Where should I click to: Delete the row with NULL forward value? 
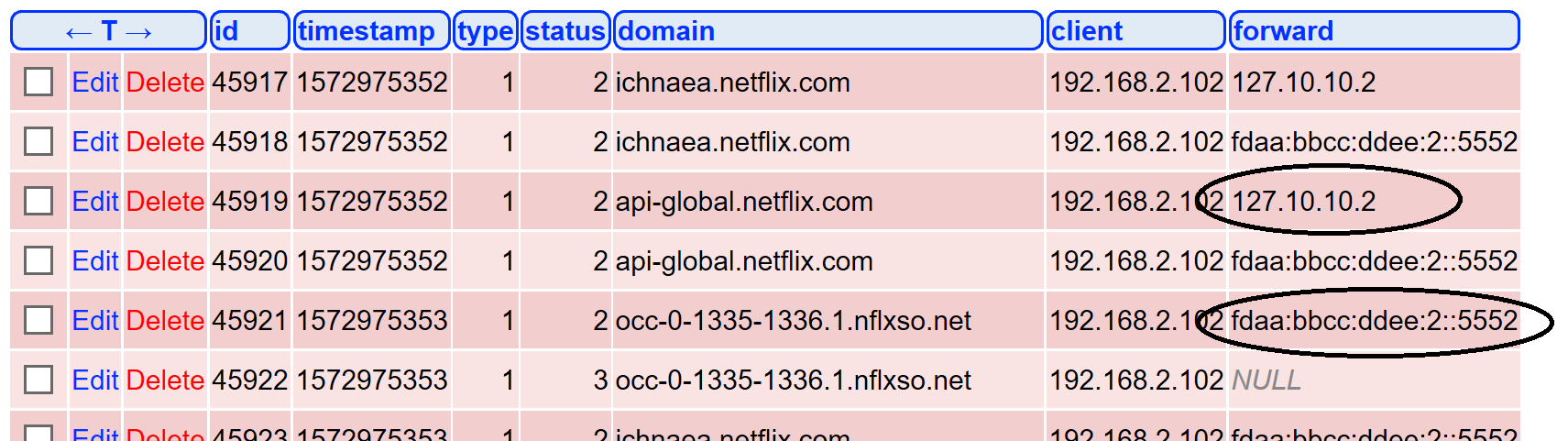pyautogui.click(x=165, y=380)
